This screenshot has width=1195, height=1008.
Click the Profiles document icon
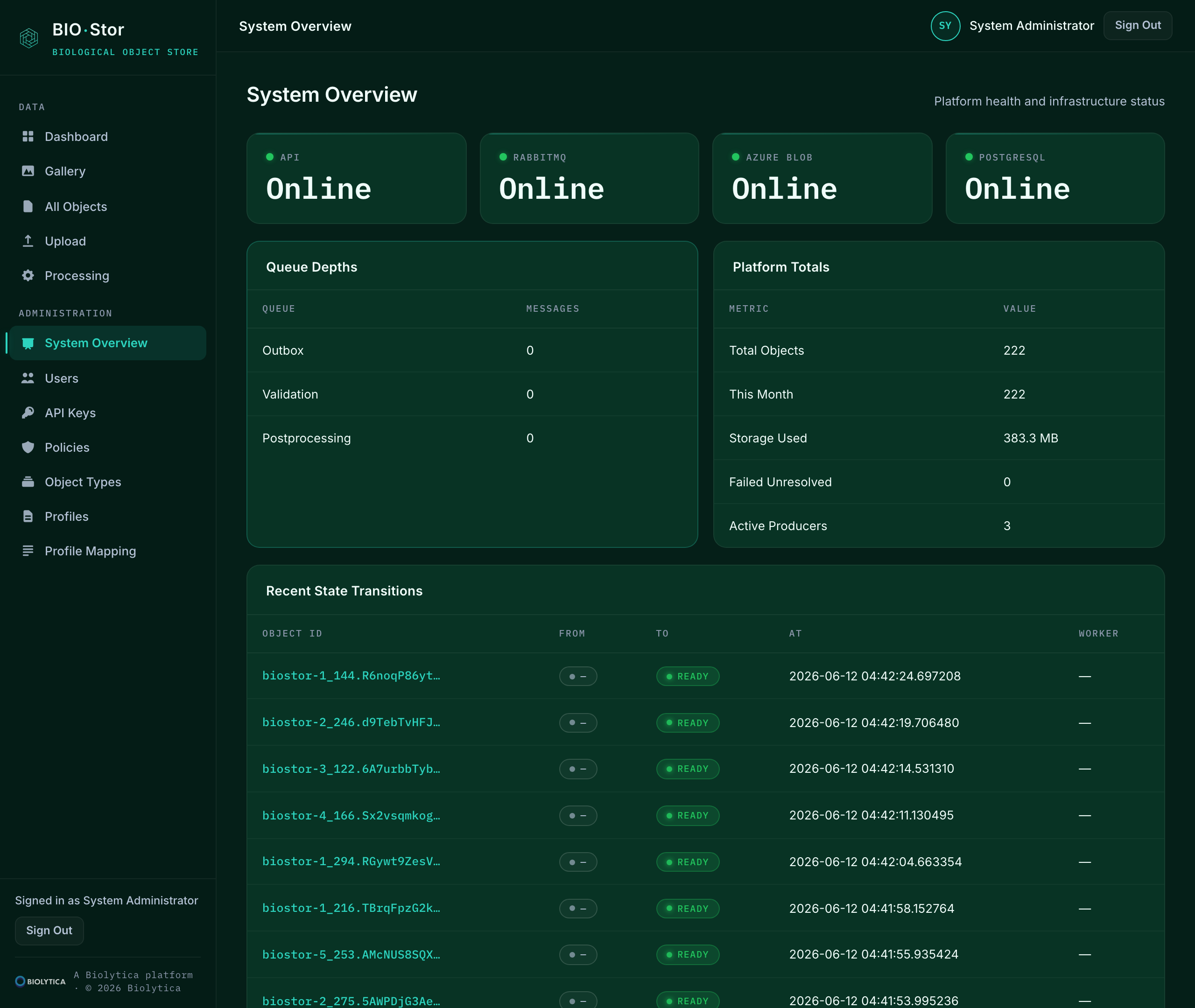[28, 517]
